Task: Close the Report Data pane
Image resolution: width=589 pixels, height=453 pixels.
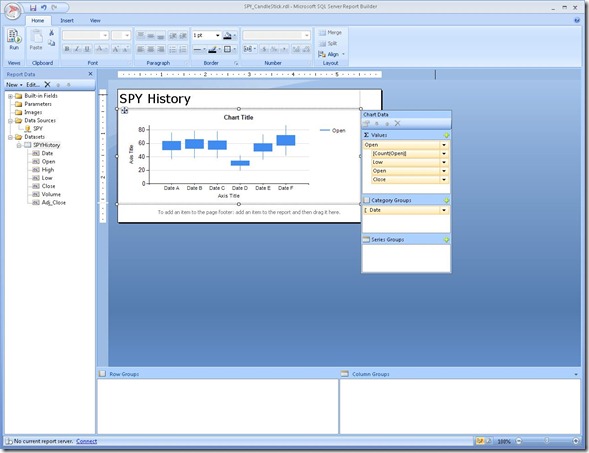Action: [x=90, y=74]
